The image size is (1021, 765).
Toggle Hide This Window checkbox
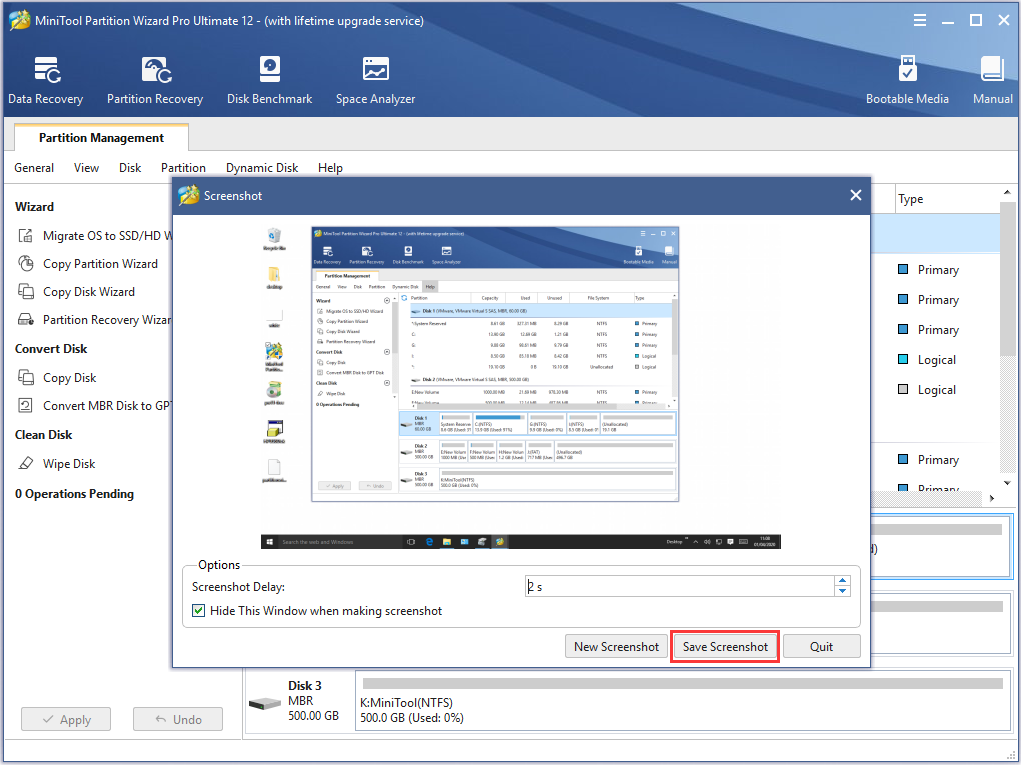[x=199, y=611]
